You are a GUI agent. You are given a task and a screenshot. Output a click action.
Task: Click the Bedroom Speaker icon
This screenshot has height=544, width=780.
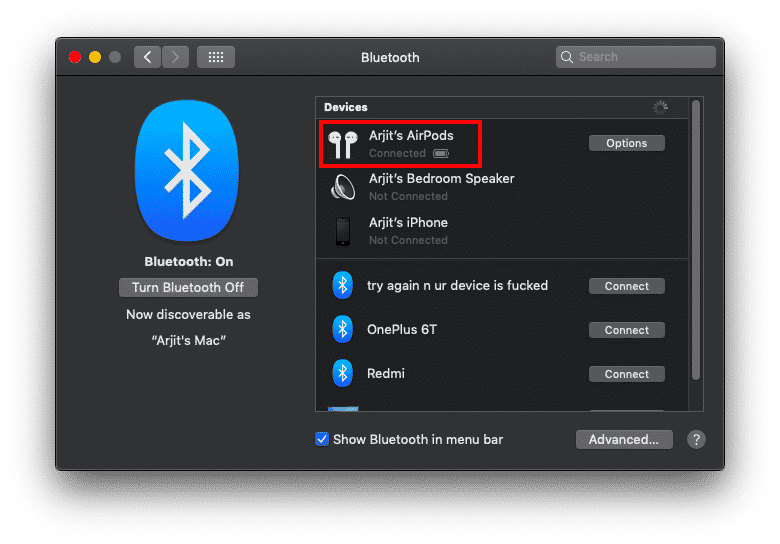(x=343, y=187)
